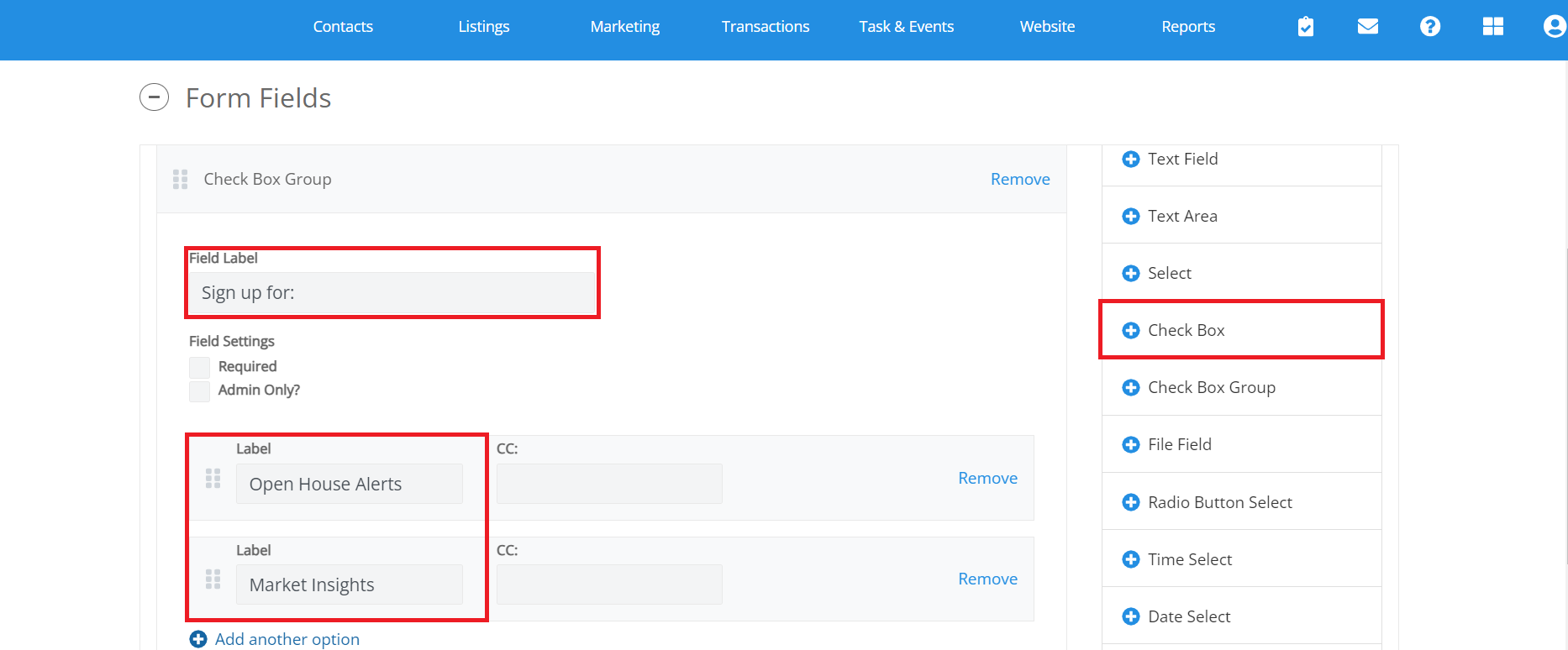Click the plus icon beside Radio Button Select
This screenshot has width=1568, height=650.
pos(1131,502)
